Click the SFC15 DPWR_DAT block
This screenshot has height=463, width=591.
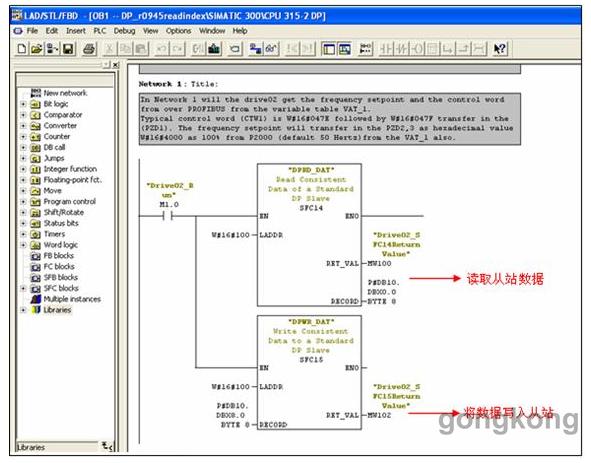coord(309,373)
